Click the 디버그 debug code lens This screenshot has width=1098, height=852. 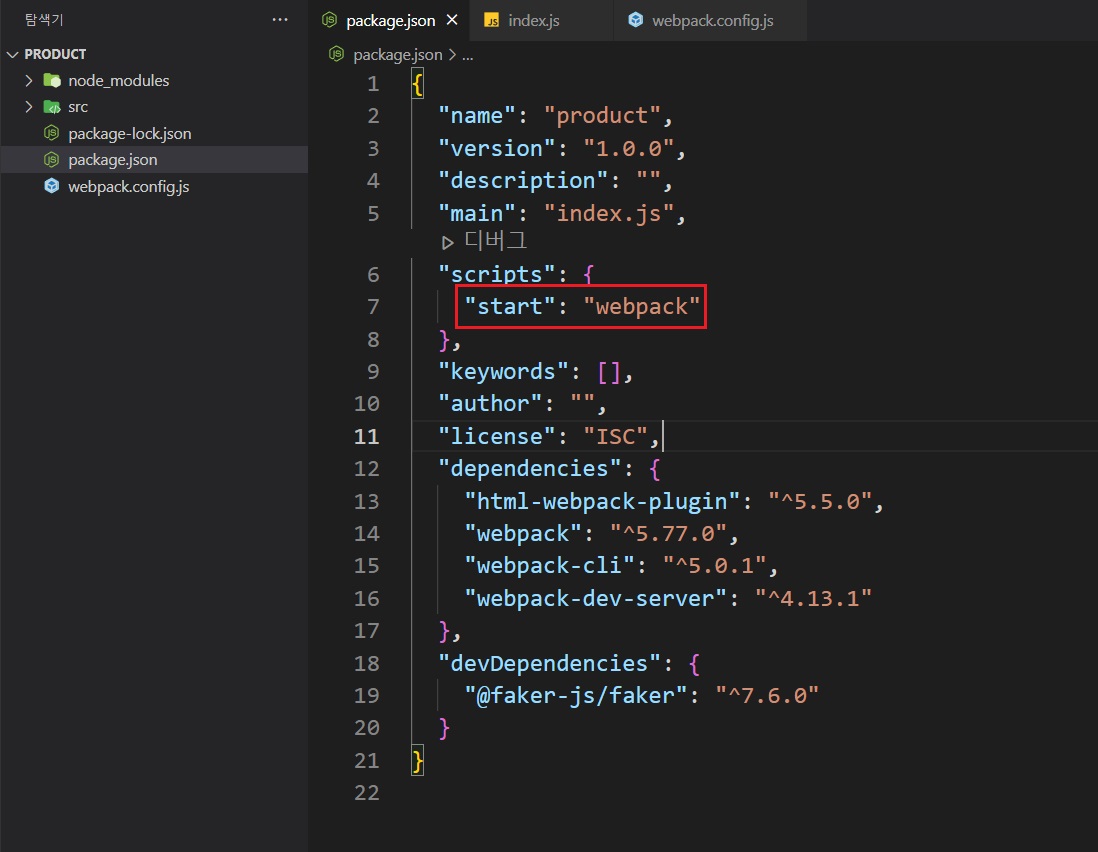click(495, 242)
